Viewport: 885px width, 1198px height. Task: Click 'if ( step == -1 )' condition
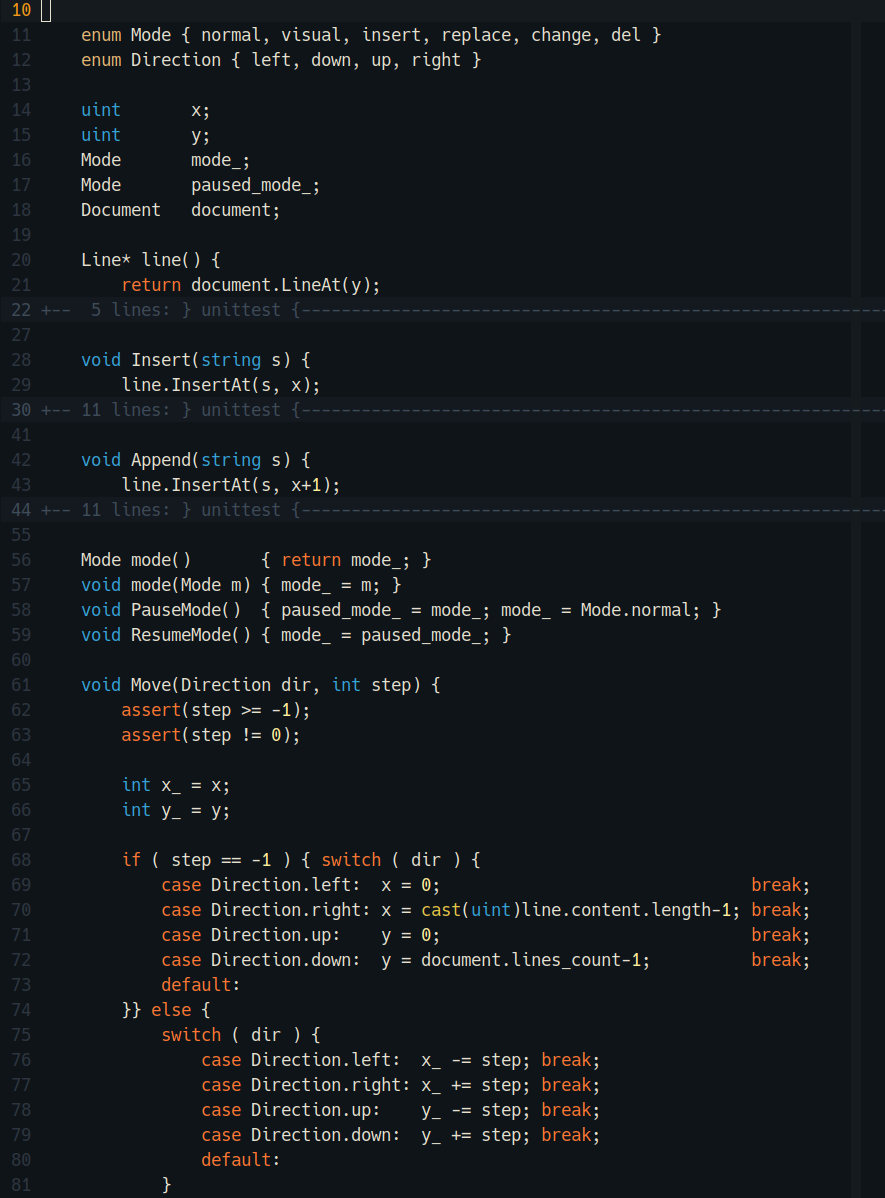coord(206,860)
